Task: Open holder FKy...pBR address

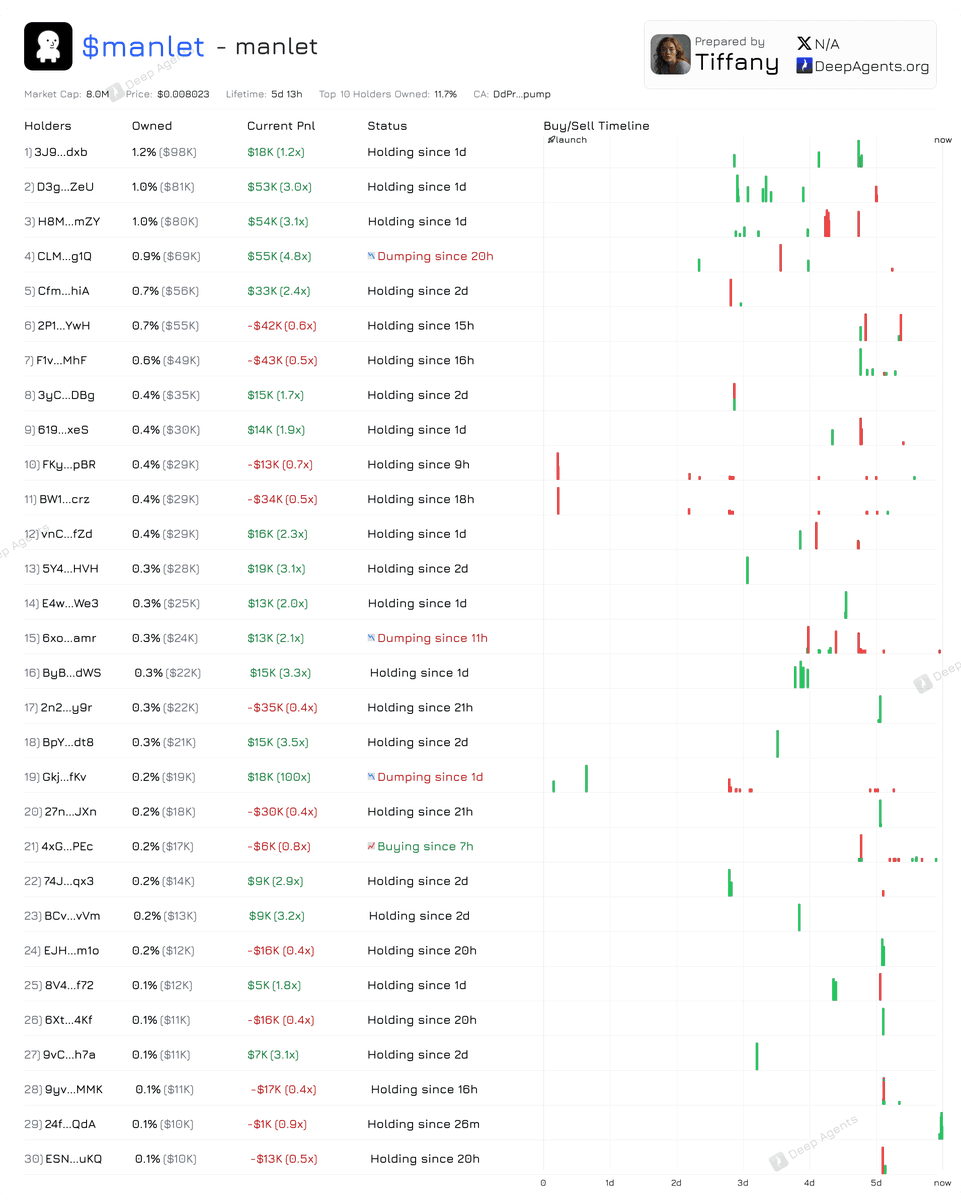Action: click(69, 465)
